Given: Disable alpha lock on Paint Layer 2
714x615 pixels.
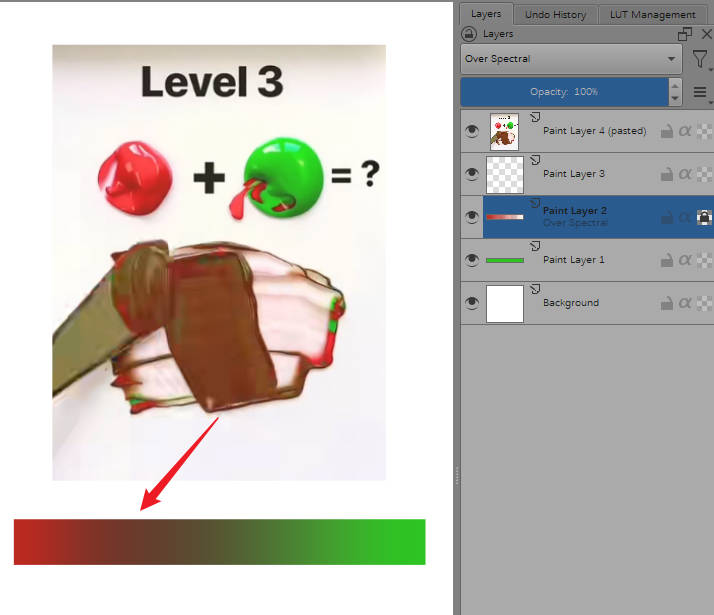Looking at the screenshot, I should (704, 217).
